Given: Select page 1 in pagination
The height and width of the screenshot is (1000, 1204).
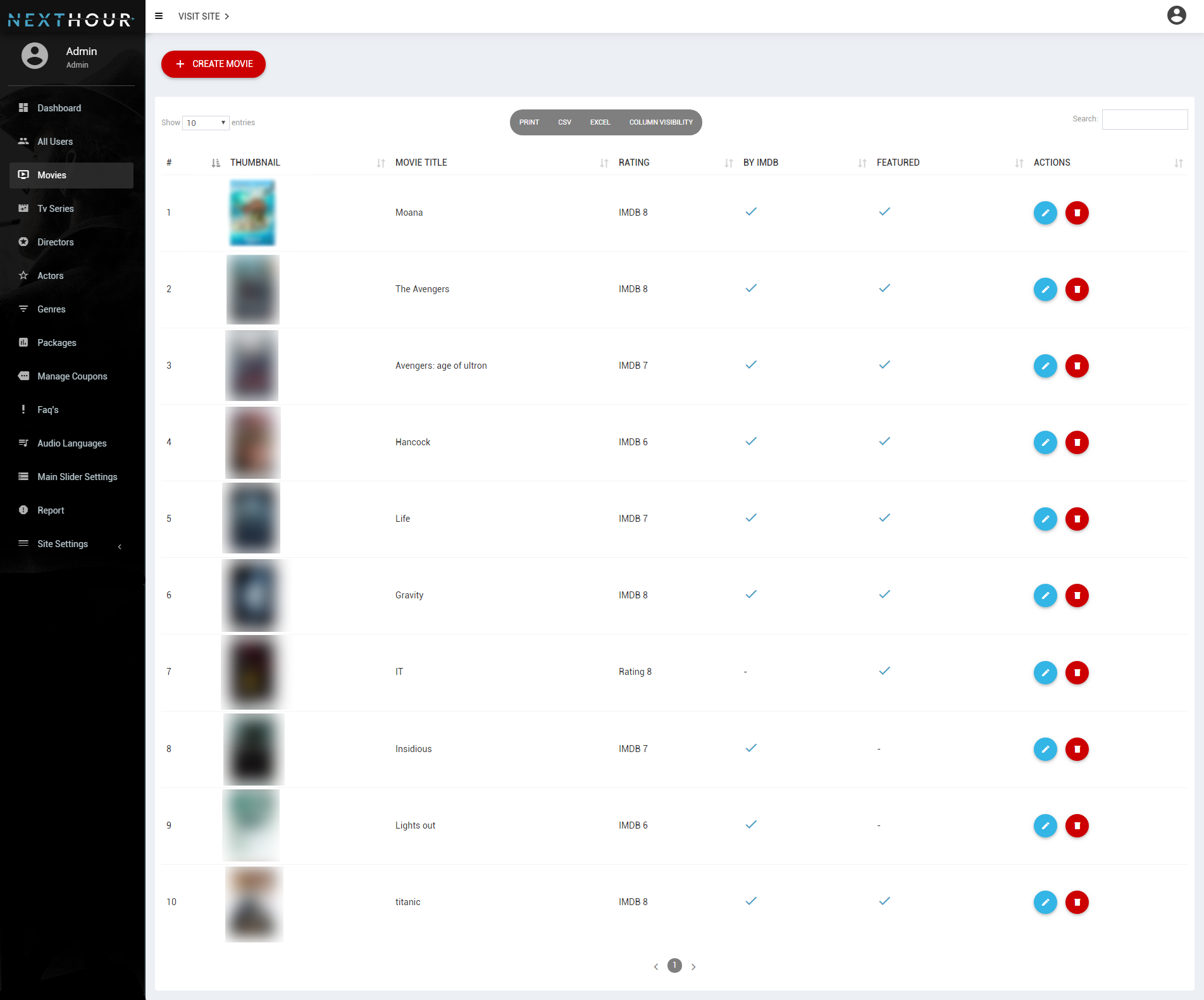Looking at the screenshot, I should point(674,966).
